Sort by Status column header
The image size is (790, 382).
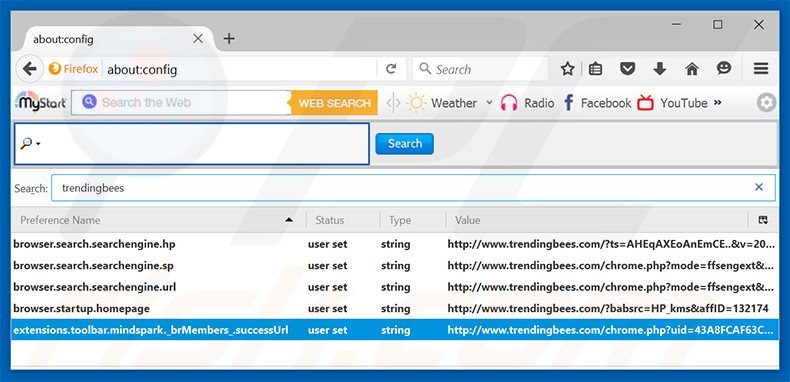[343, 220]
